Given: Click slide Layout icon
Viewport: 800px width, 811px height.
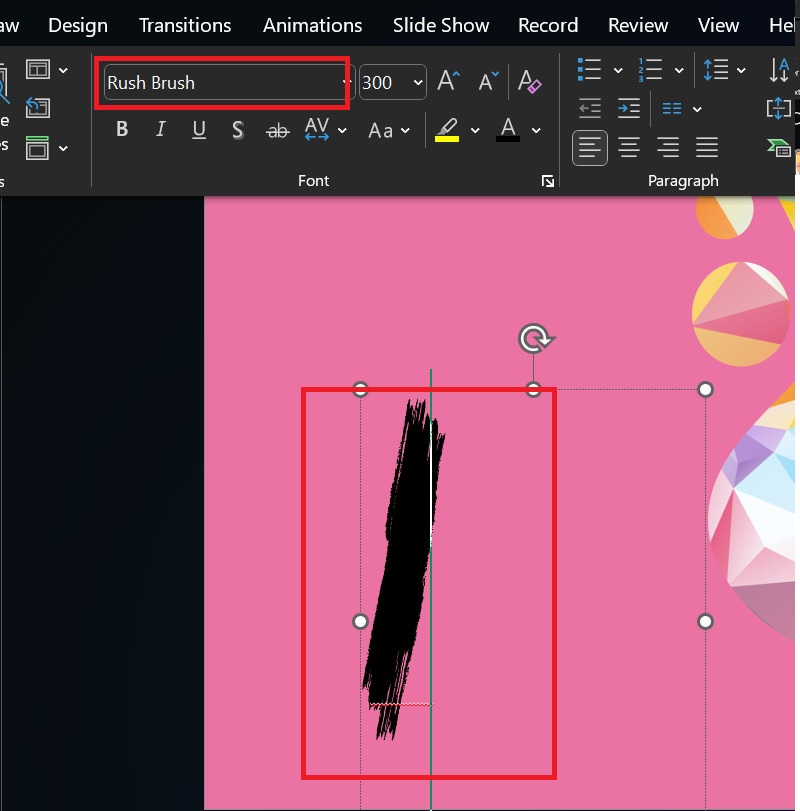Looking at the screenshot, I should 38,69.
